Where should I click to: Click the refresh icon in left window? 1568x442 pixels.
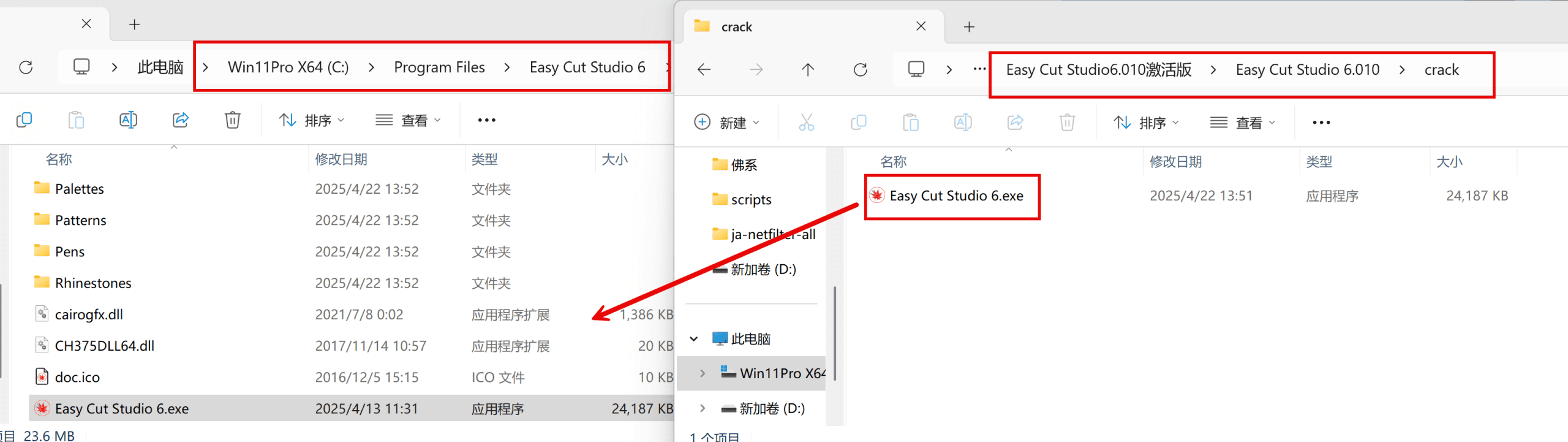pos(26,67)
